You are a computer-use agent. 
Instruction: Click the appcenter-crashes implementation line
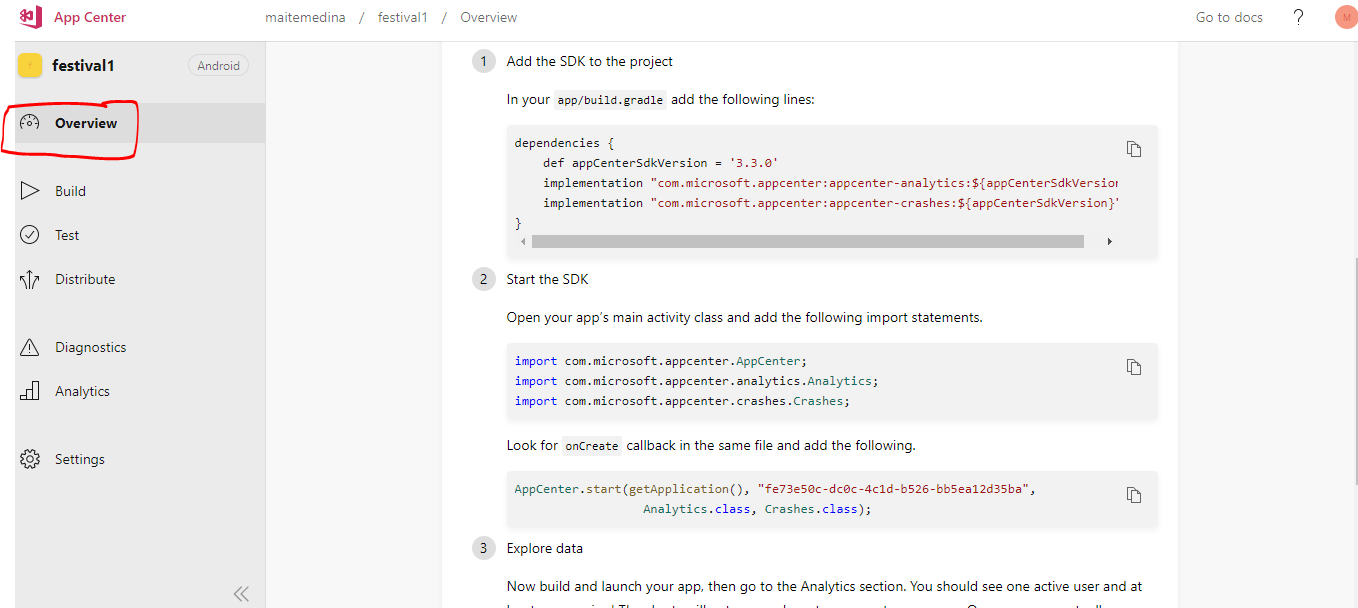(x=830, y=203)
